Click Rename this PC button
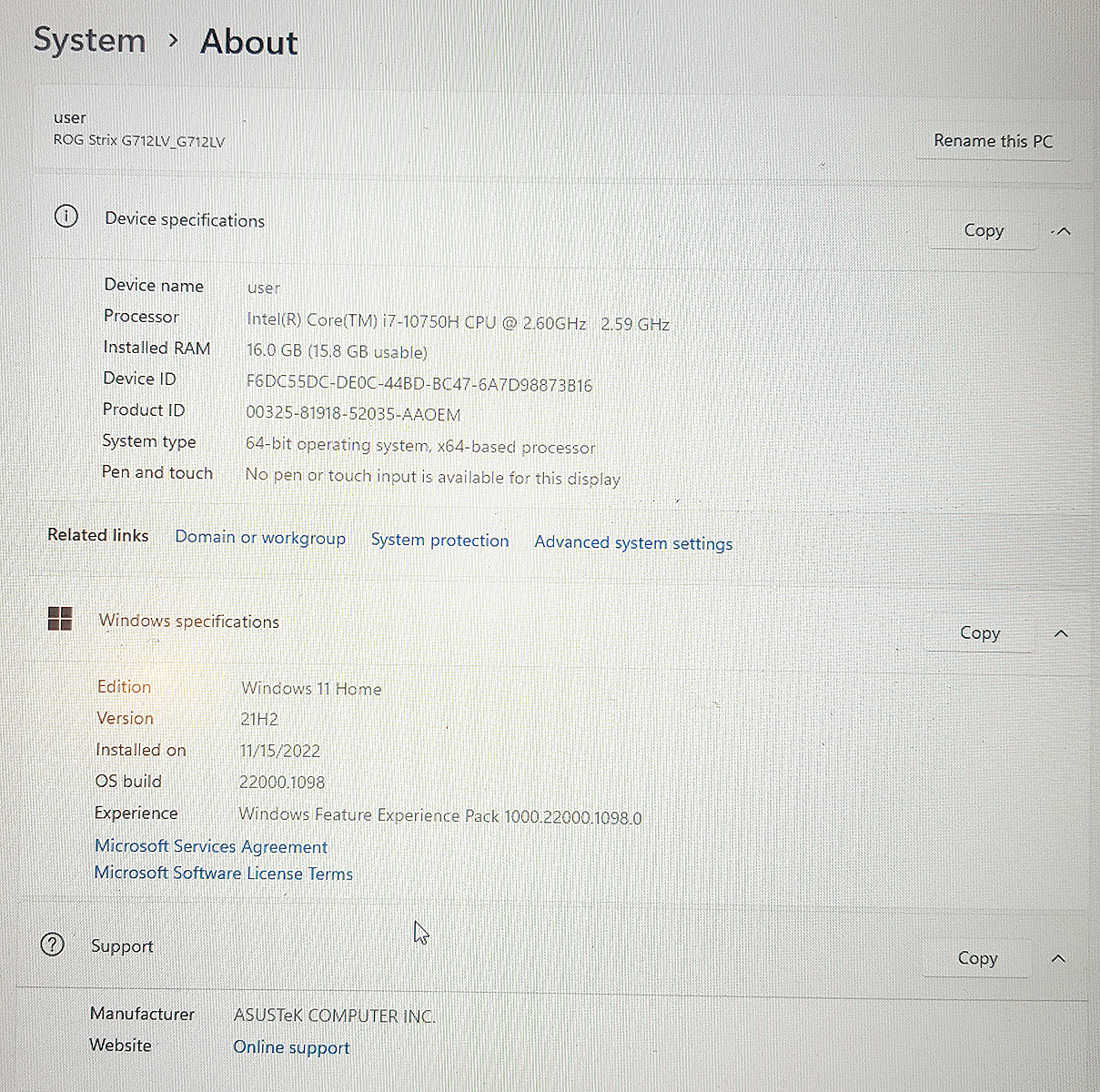Screen dimensions: 1100x1092 pos(993,141)
